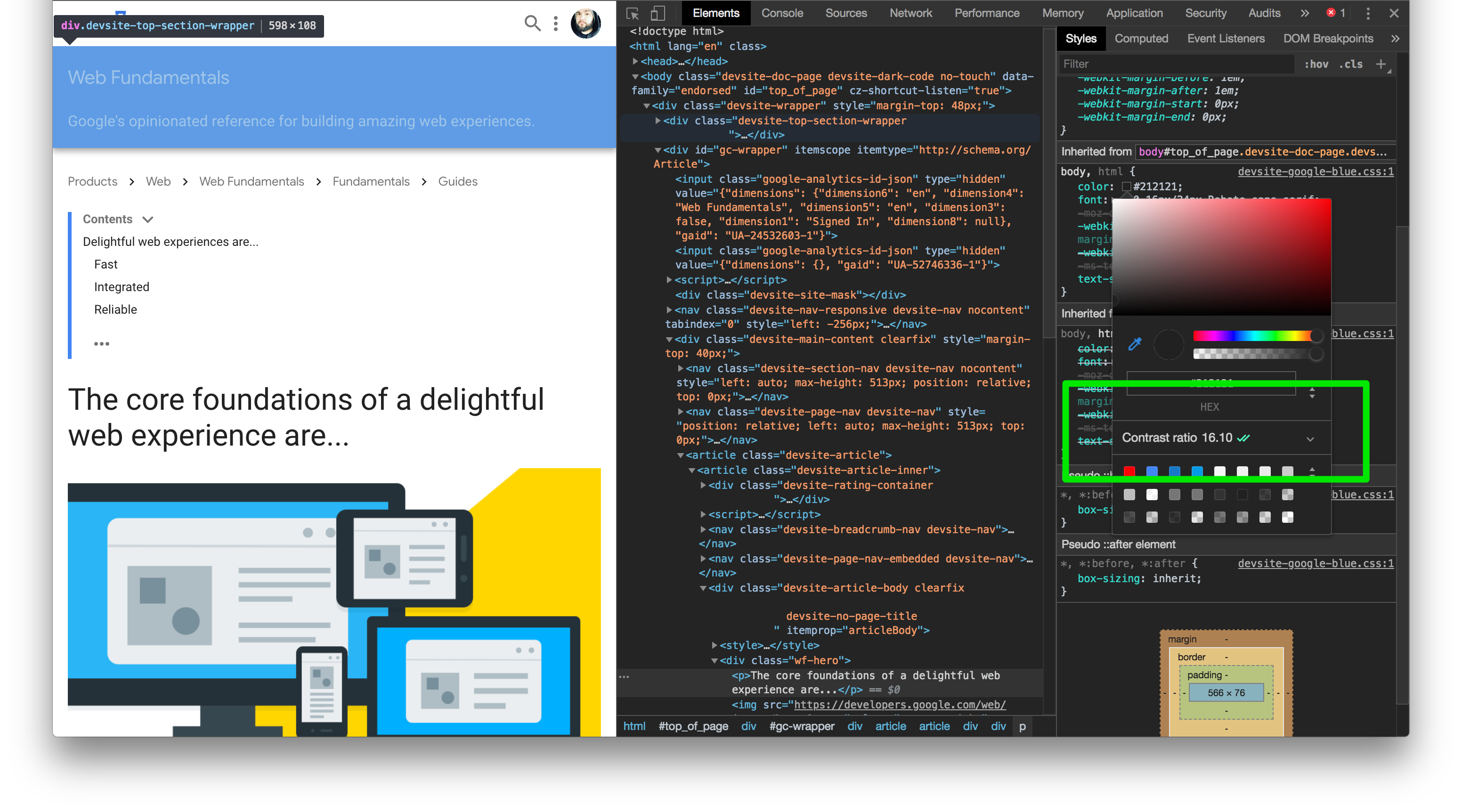Open the page three-dot menu beside avatar
This screenshot has height=812, width=1462.
[x=556, y=23]
